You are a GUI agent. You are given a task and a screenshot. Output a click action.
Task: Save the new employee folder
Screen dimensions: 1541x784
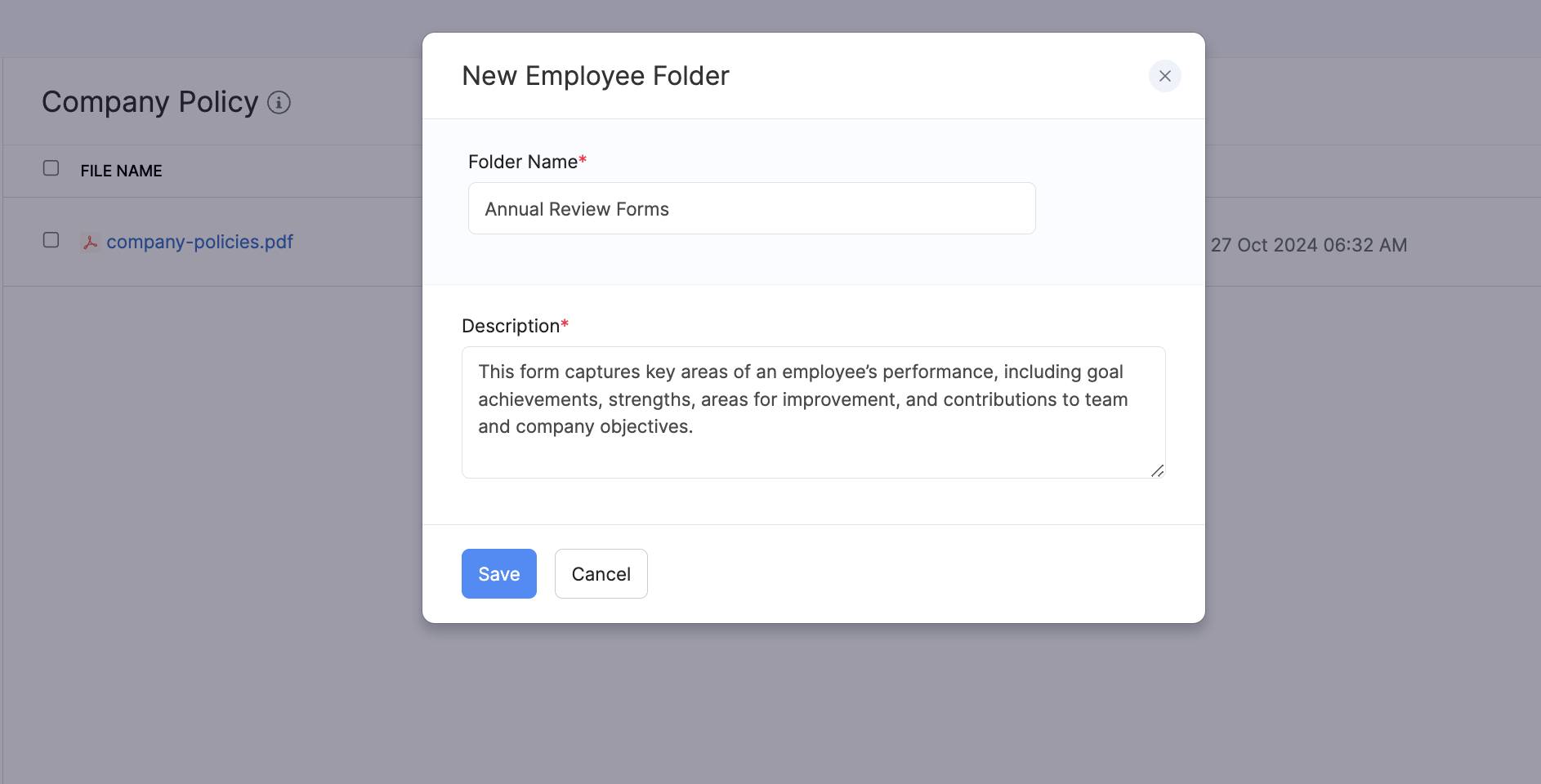tap(498, 573)
